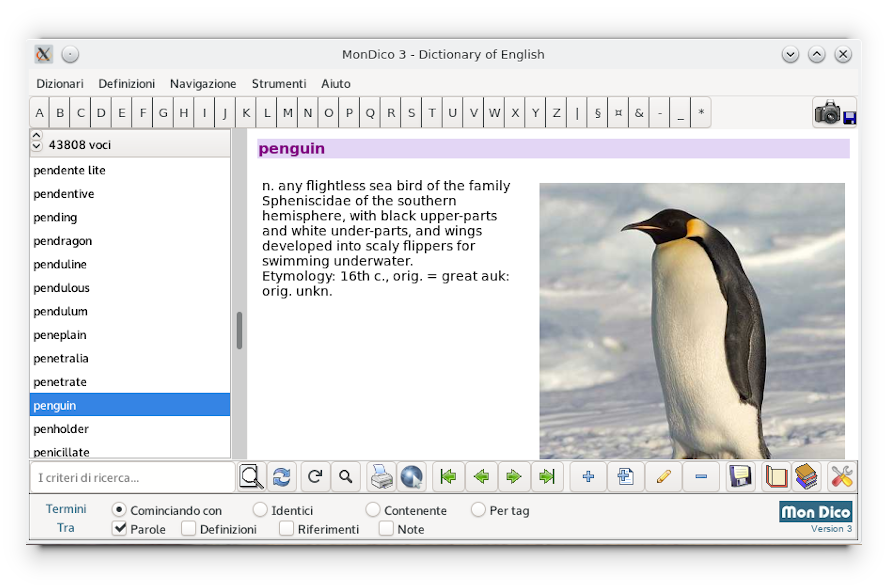Select the word penetrate in list
Viewport: 888px width, 585px height.
pyautogui.click(x=130, y=382)
